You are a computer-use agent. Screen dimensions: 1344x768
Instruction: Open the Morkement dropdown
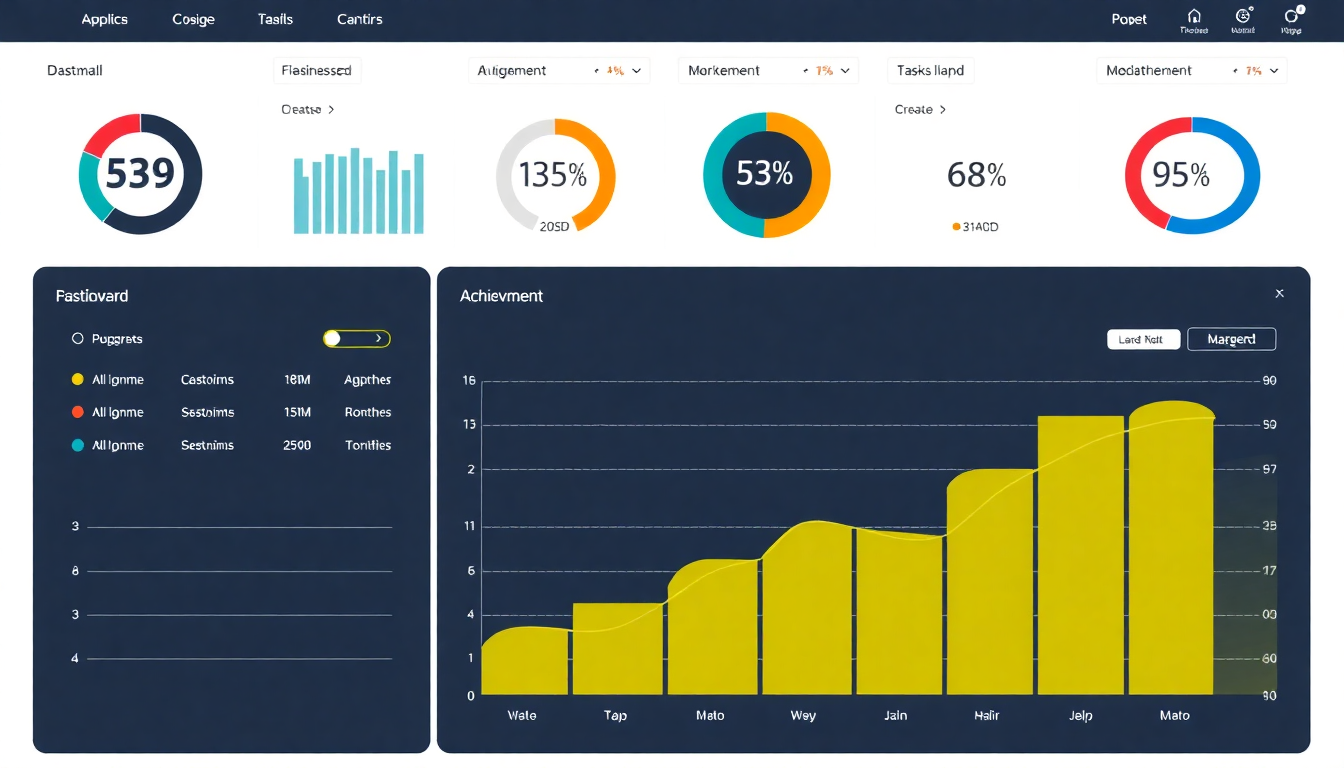(845, 71)
